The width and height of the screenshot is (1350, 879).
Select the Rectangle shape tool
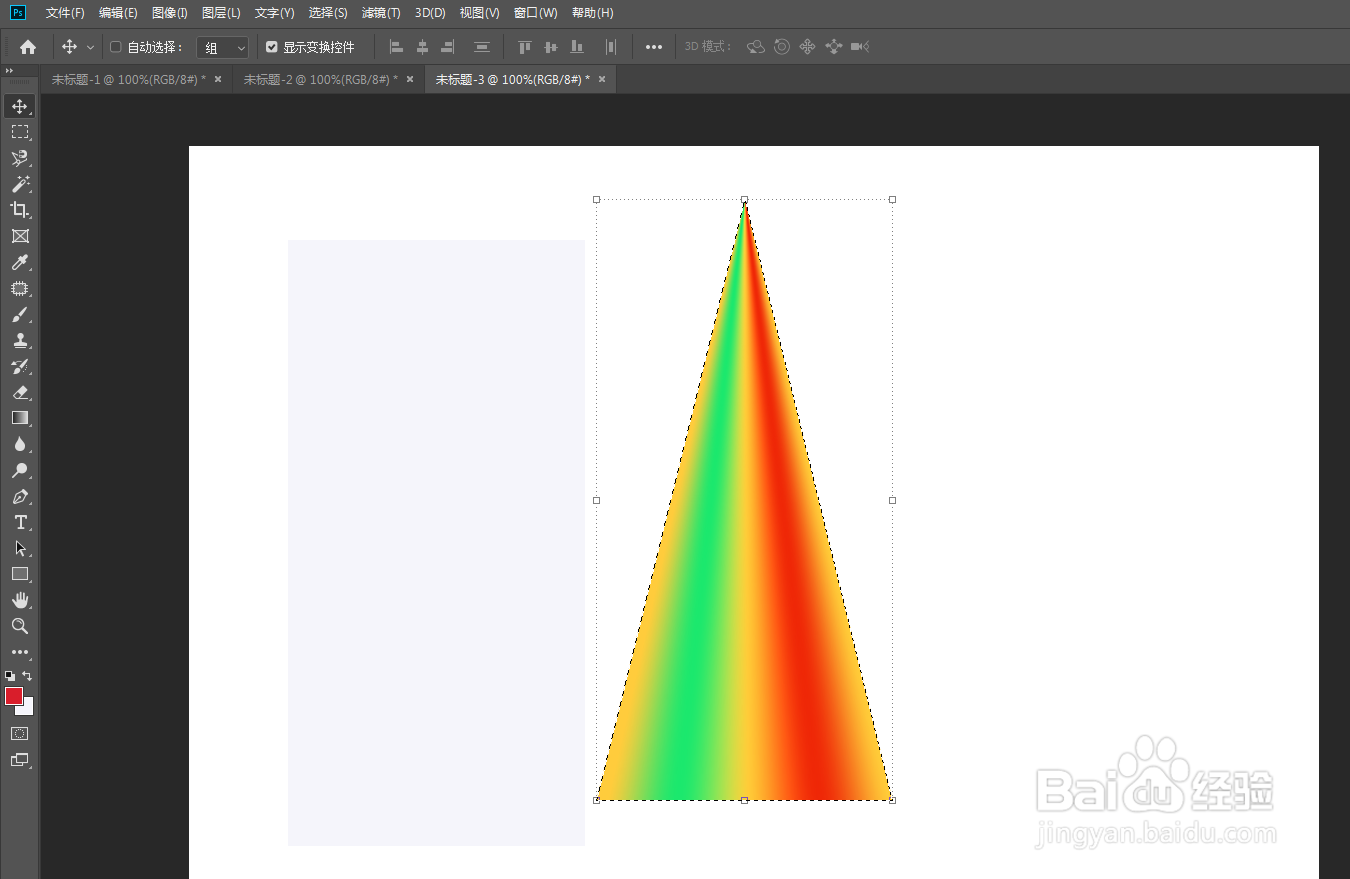click(20, 574)
